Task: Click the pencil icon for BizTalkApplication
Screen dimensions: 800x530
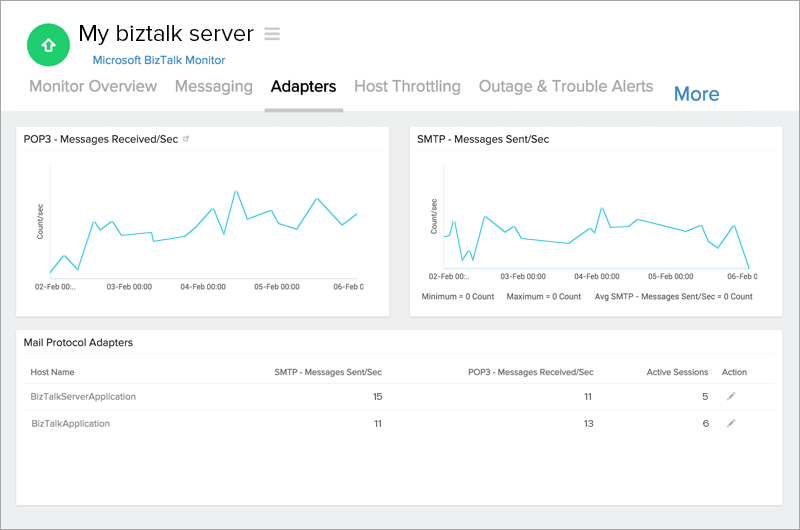Action: click(731, 423)
